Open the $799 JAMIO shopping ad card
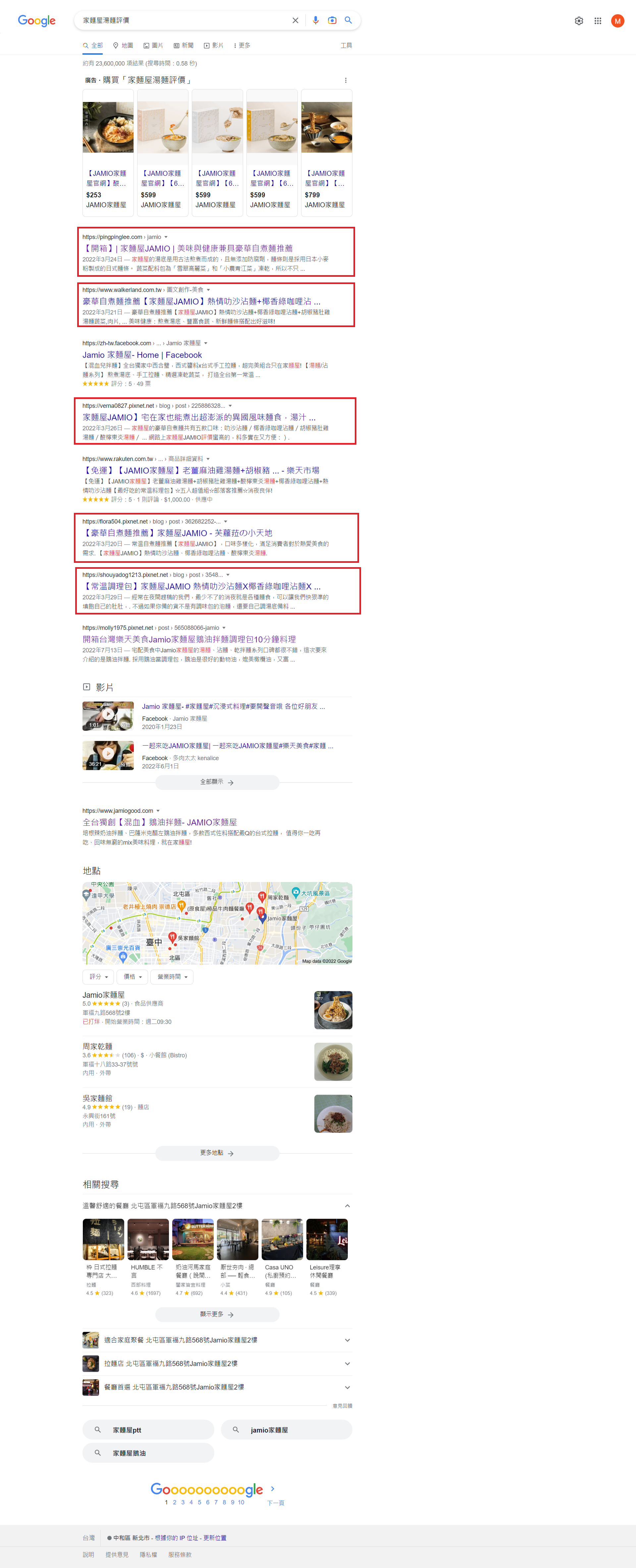 327,153
